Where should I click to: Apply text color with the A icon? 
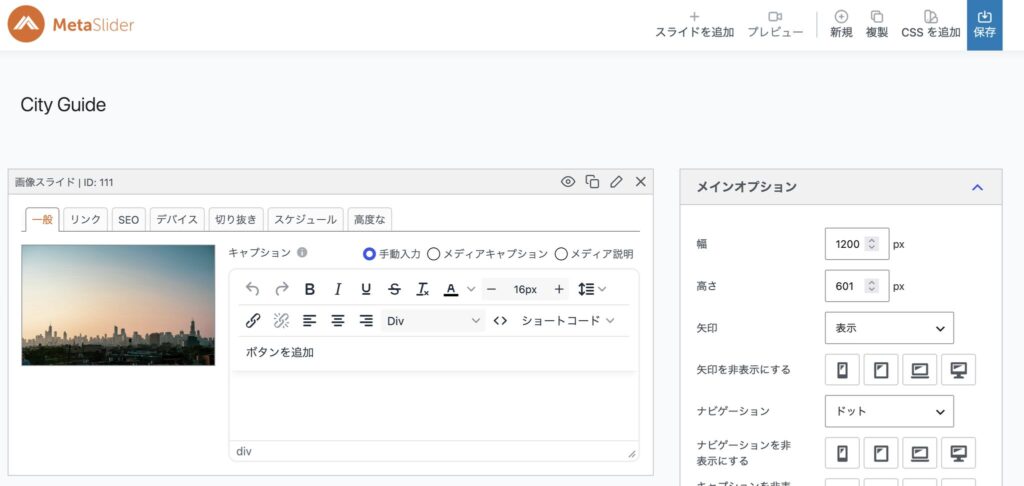451,289
